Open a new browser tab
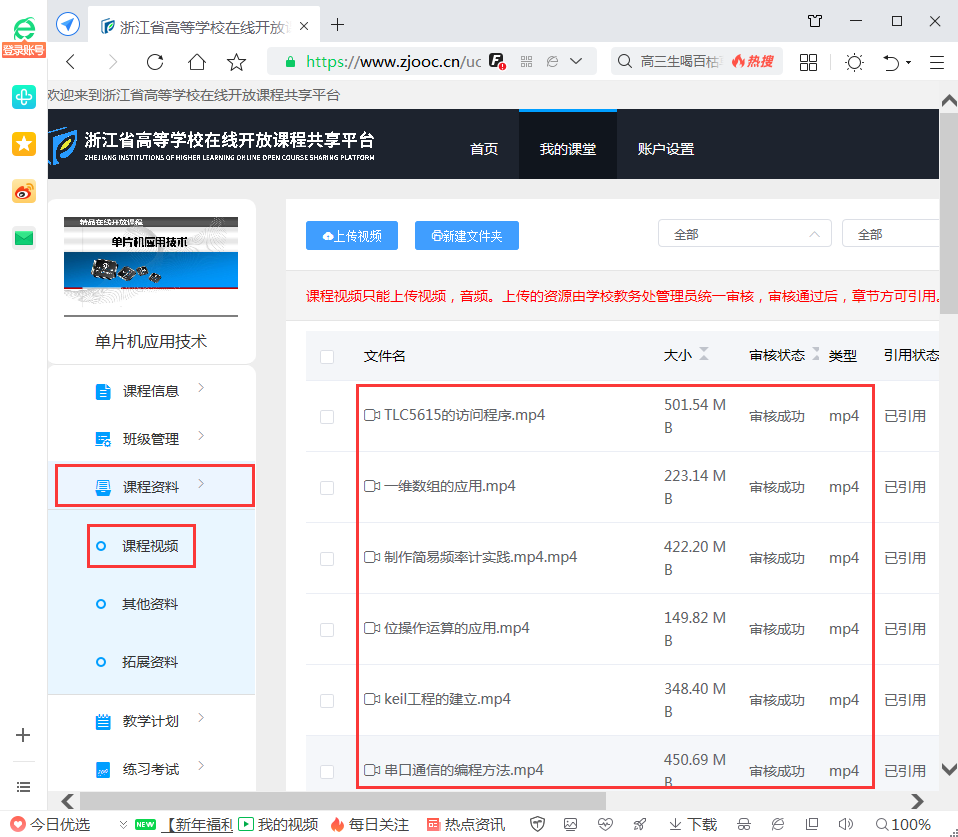The height and width of the screenshot is (837, 958). [337, 25]
